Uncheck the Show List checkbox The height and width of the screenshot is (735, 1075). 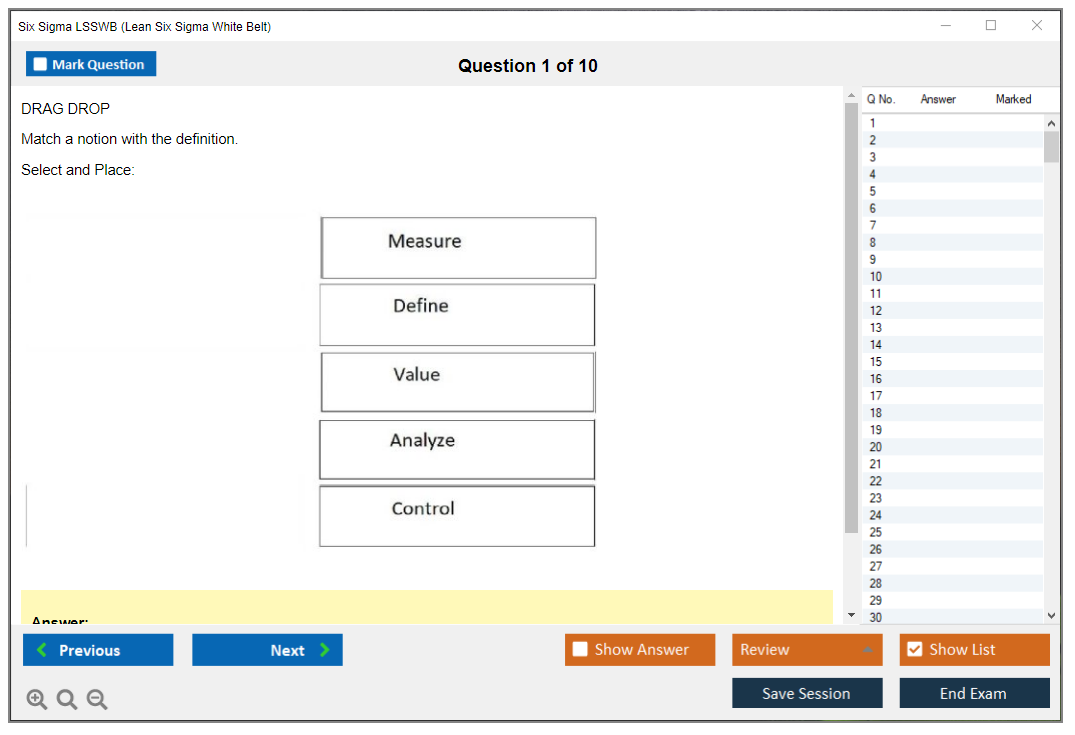click(x=914, y=650)
